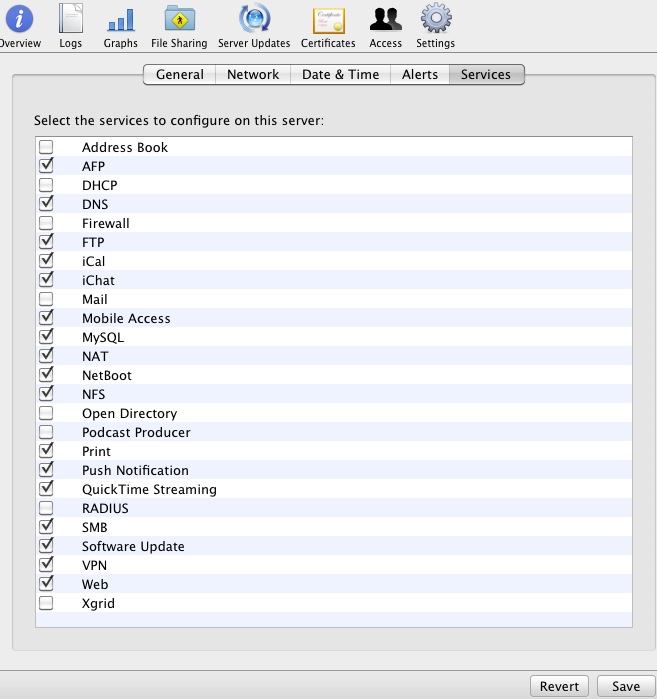Select the 'Mobile Access' row label
Screen dimensions: 657x699
click(x=126, y=318)
